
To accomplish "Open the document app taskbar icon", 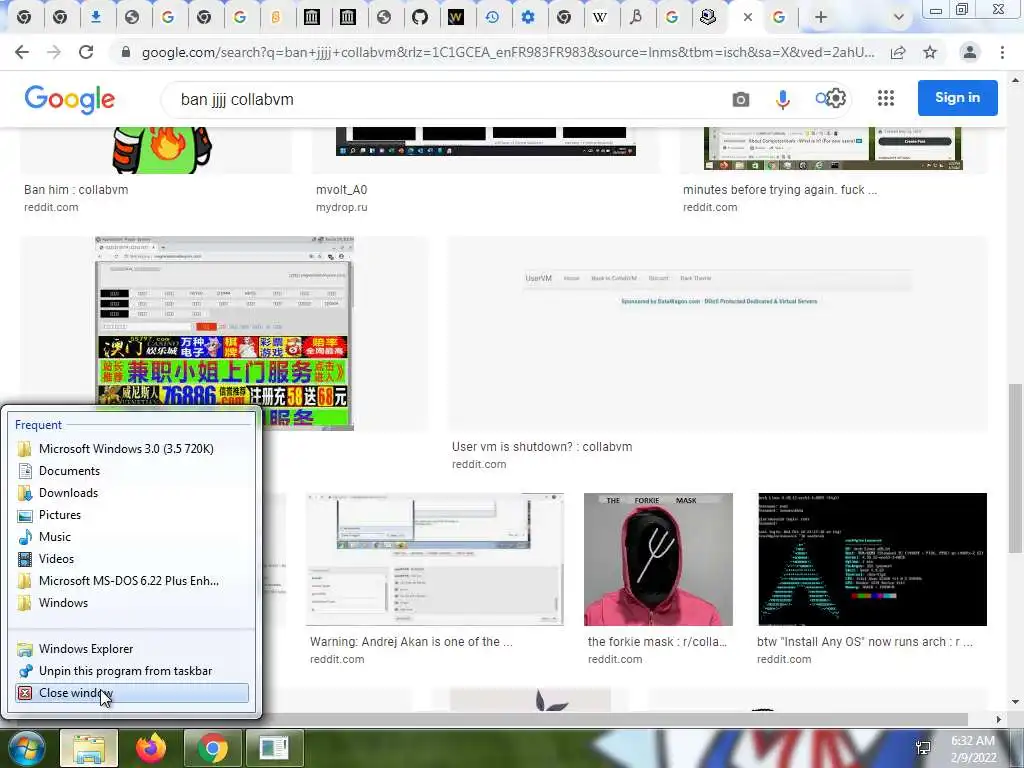I will pos(274,748).
